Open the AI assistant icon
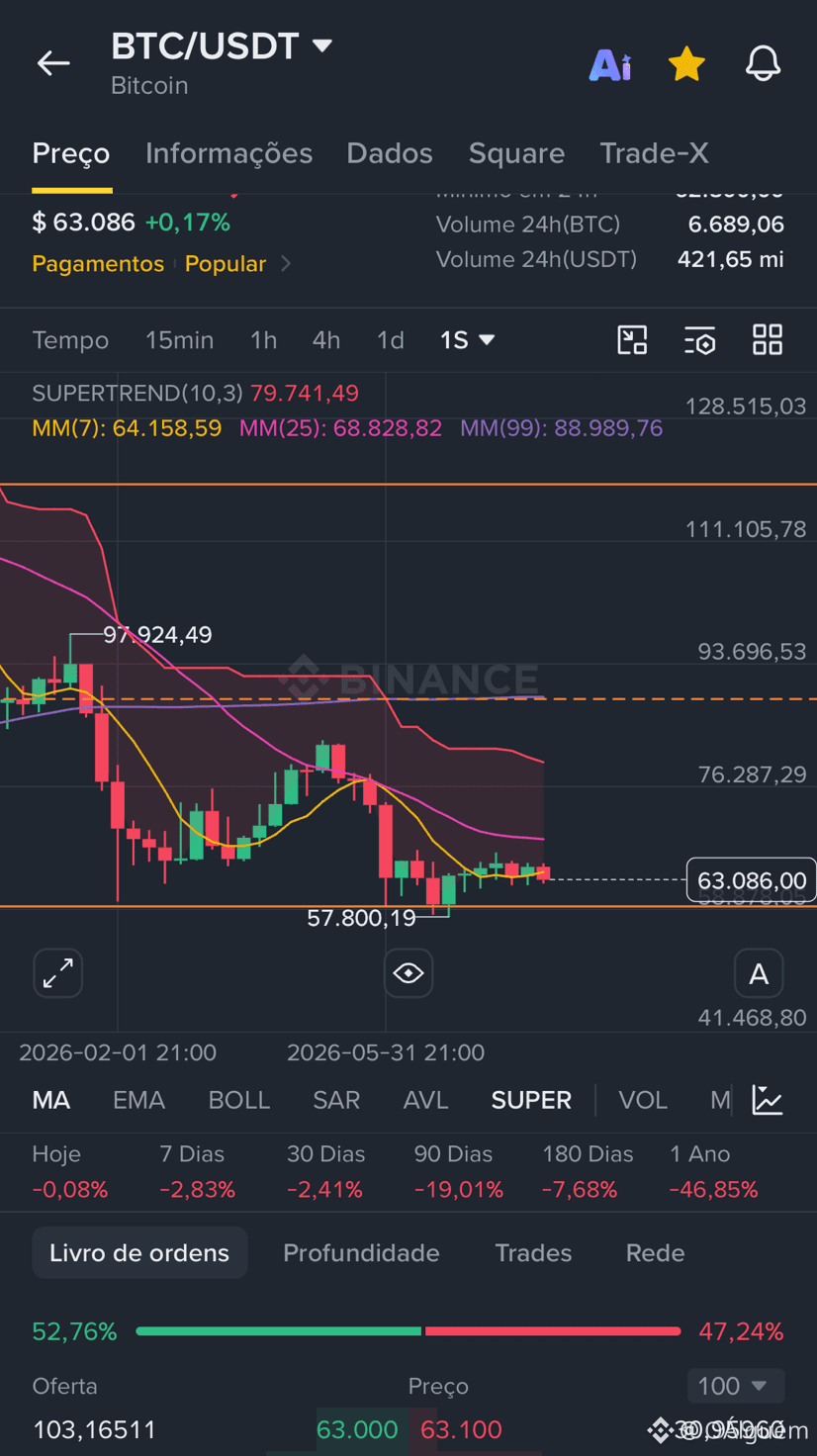 click(610, 64)
